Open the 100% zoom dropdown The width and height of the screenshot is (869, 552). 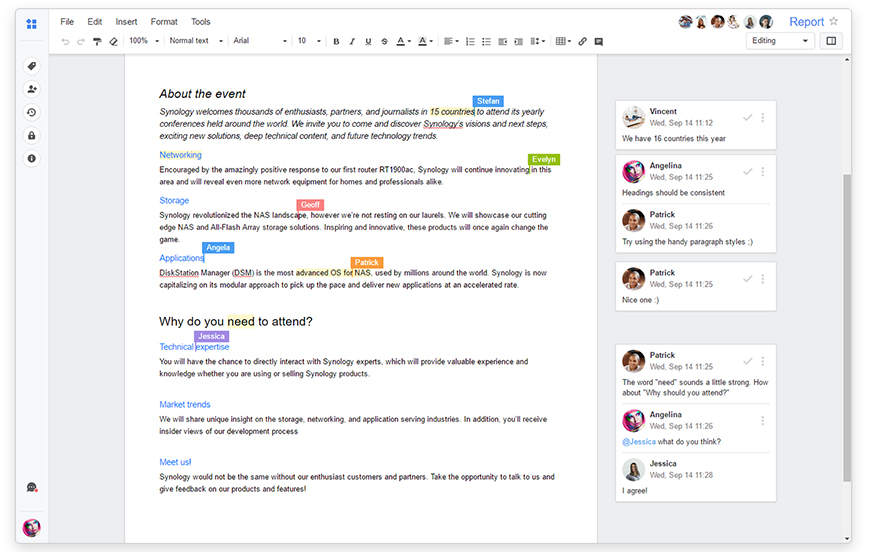pos(144,41)
